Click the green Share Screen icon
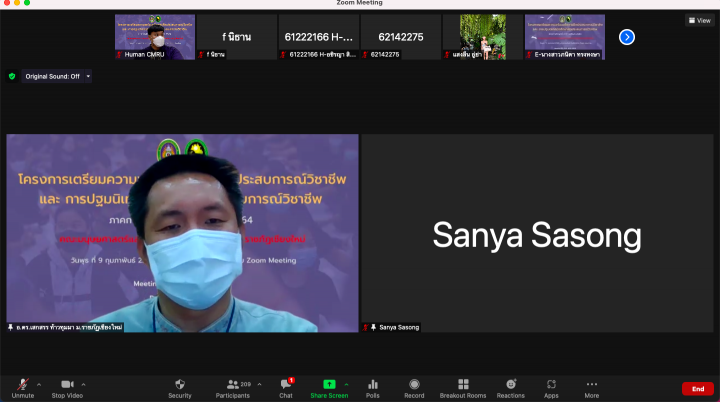 point(328,384)
